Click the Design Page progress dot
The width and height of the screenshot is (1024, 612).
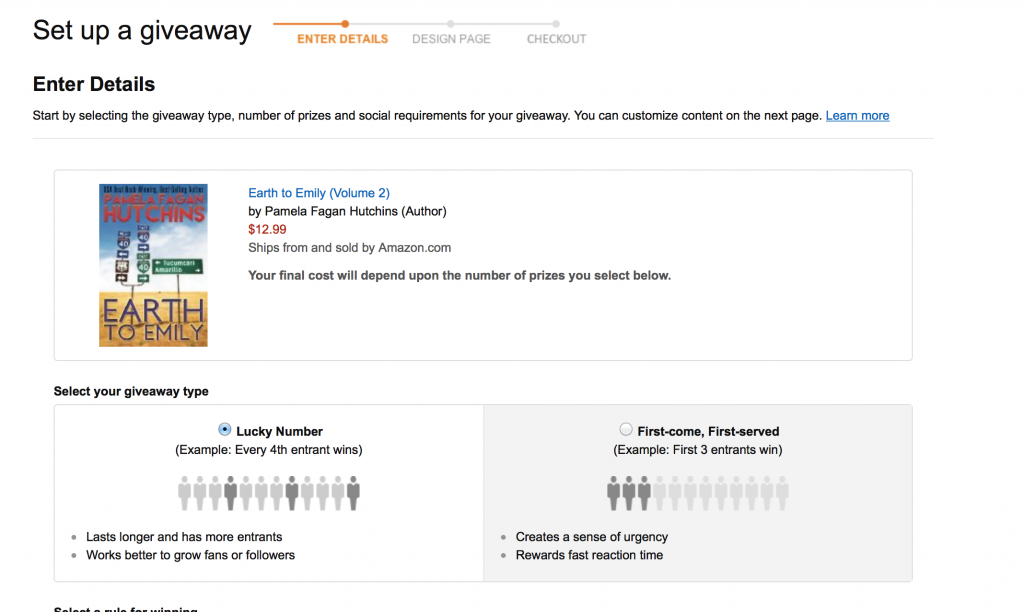coord(451,24)
